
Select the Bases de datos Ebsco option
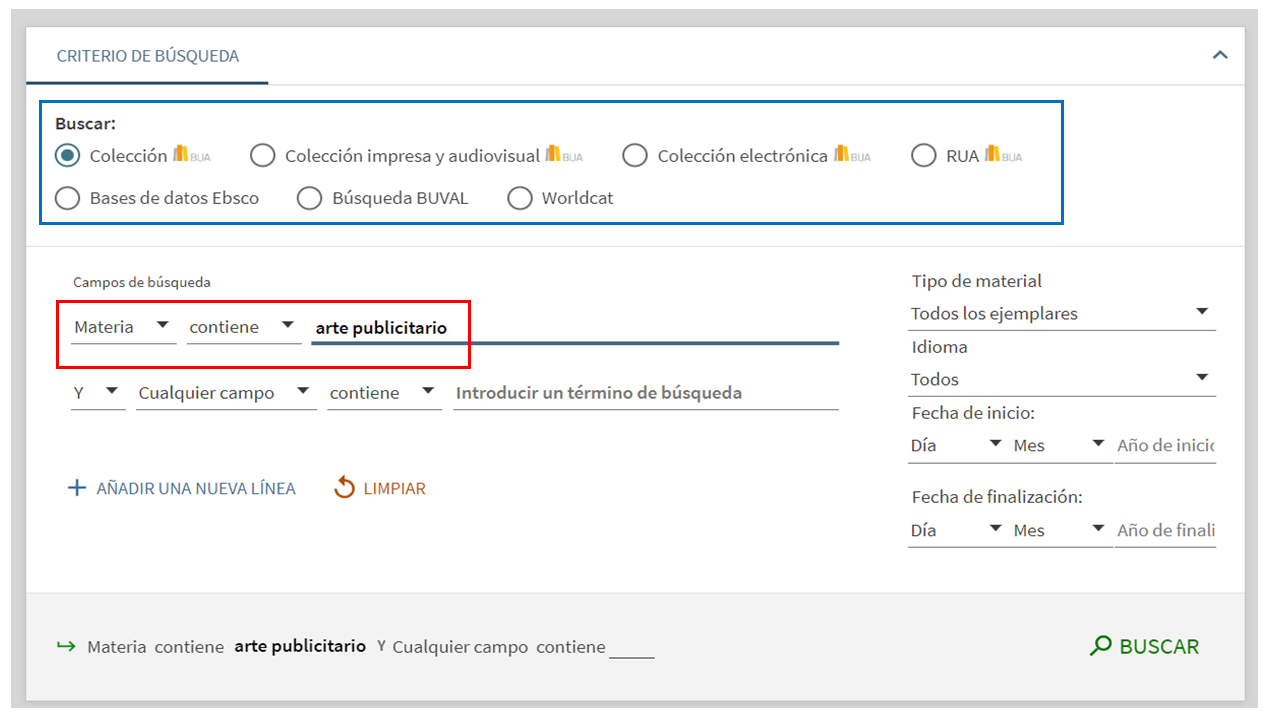68,198
